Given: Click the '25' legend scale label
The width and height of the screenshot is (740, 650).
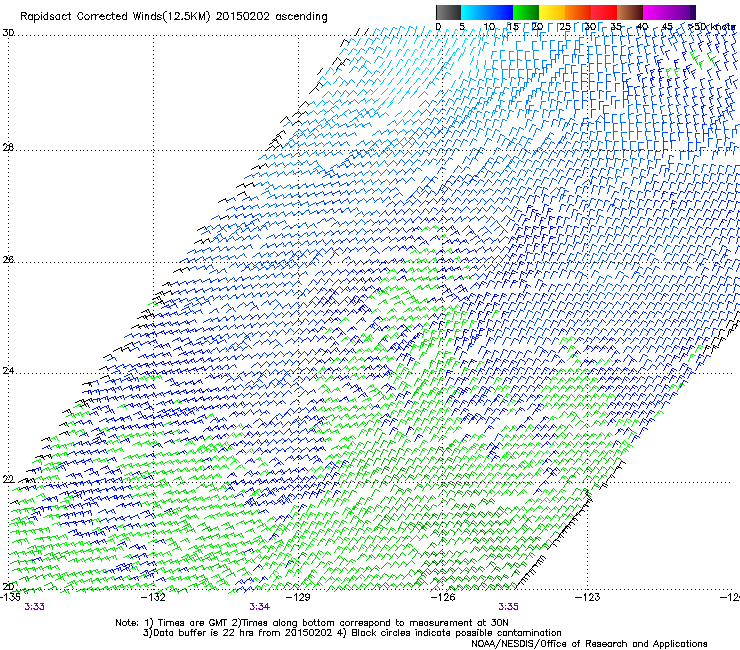Looking at the screenshot, I should [x=565, y=26].
